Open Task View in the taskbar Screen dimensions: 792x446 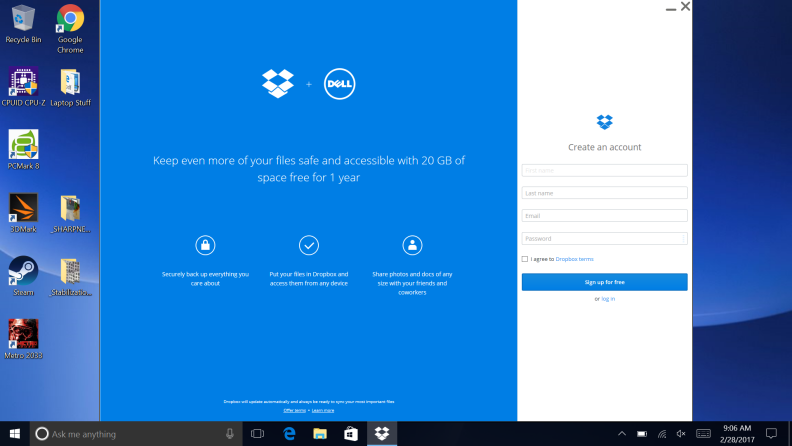[258, 434]
